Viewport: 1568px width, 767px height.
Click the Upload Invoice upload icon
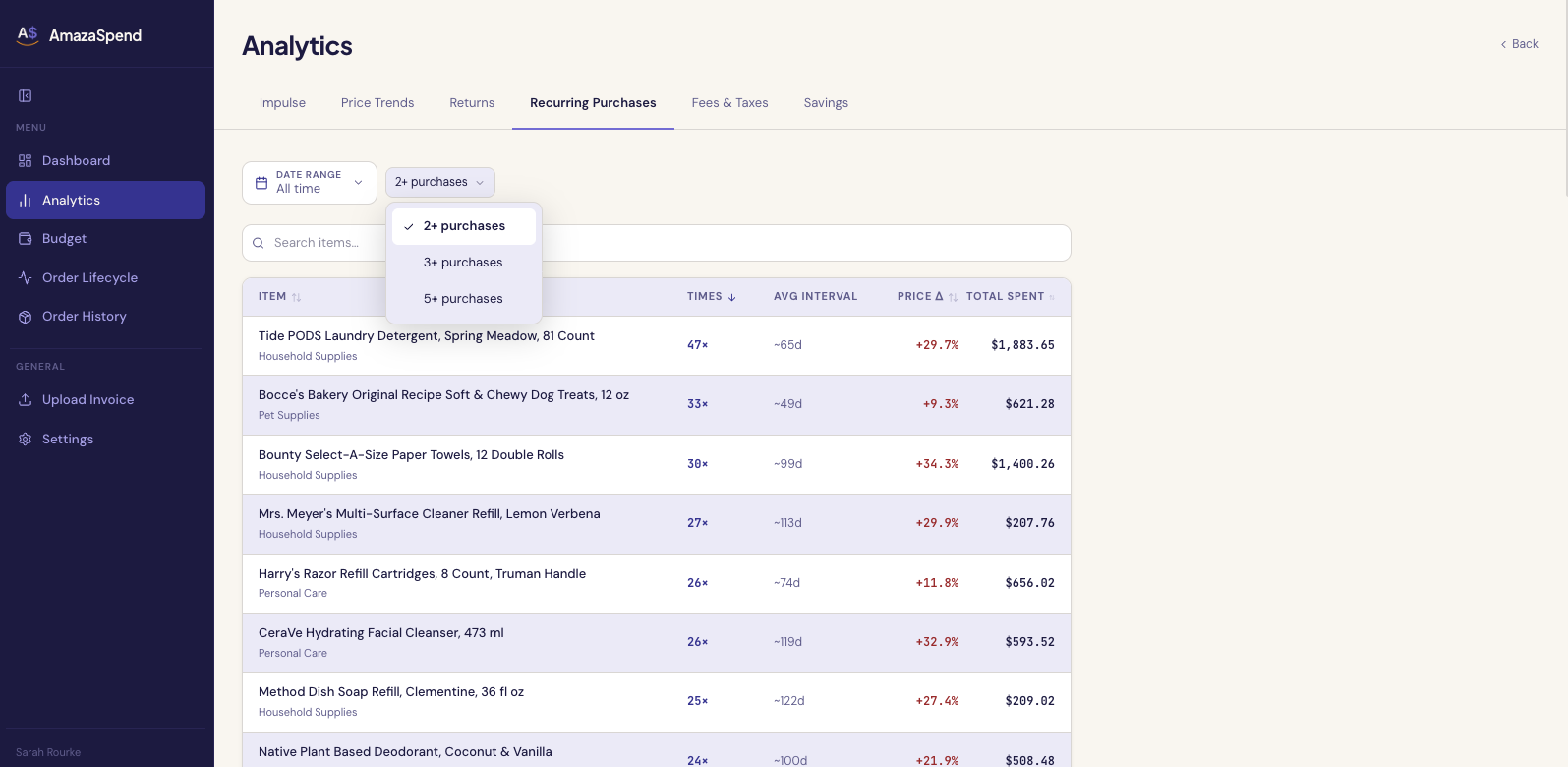[26, 399]
